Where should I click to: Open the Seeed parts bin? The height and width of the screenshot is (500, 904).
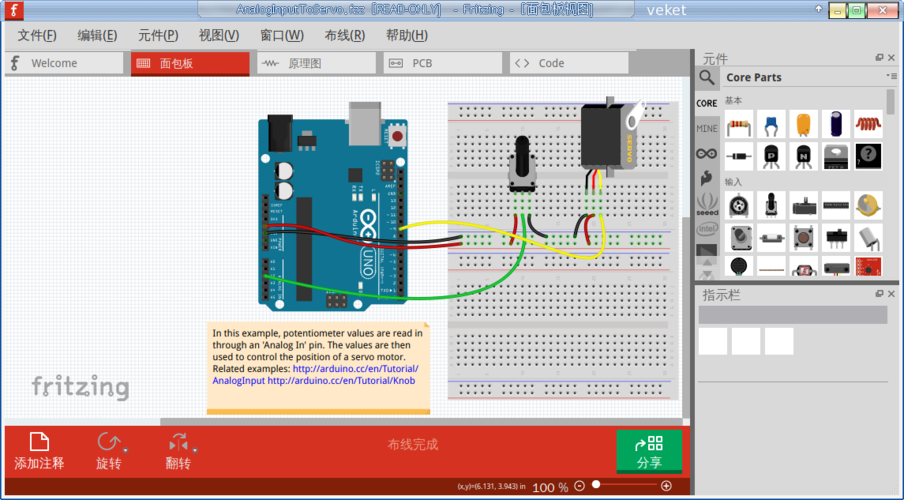(x=707, y=204)
